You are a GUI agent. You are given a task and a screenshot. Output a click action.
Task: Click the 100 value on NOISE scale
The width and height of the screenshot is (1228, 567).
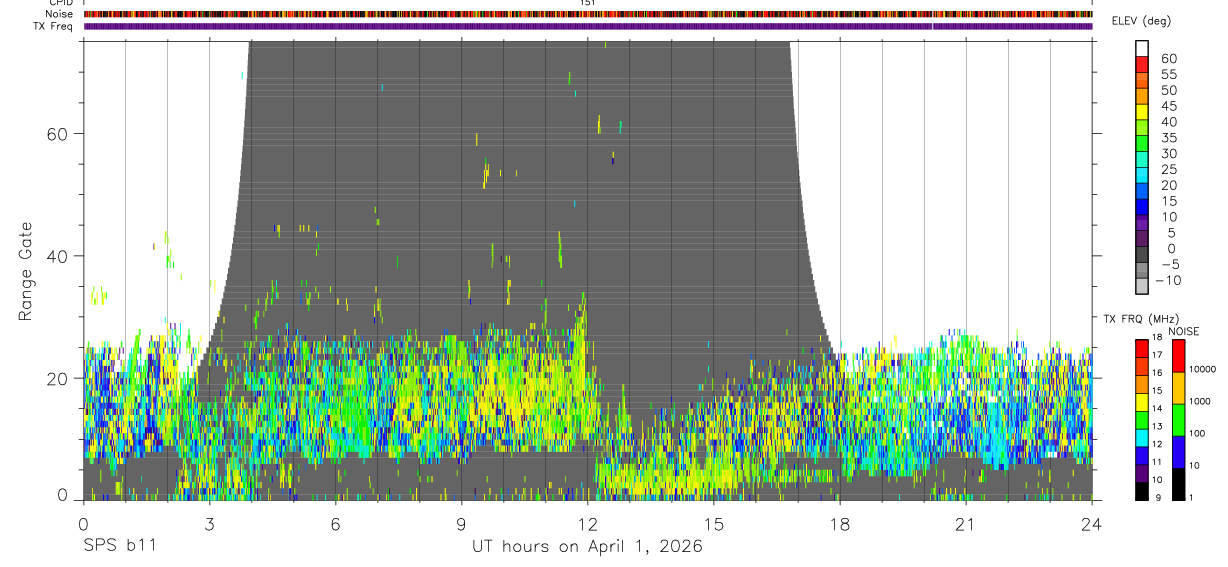point(1199,433)
